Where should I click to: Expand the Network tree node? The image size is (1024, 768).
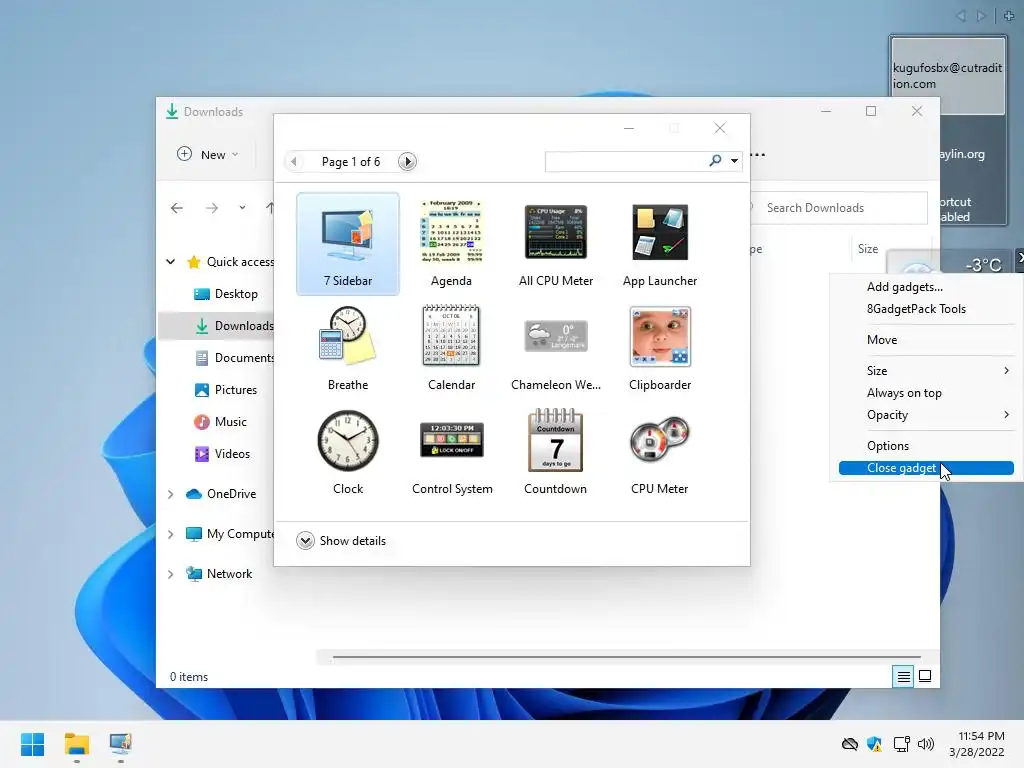(x=170, y=574)
